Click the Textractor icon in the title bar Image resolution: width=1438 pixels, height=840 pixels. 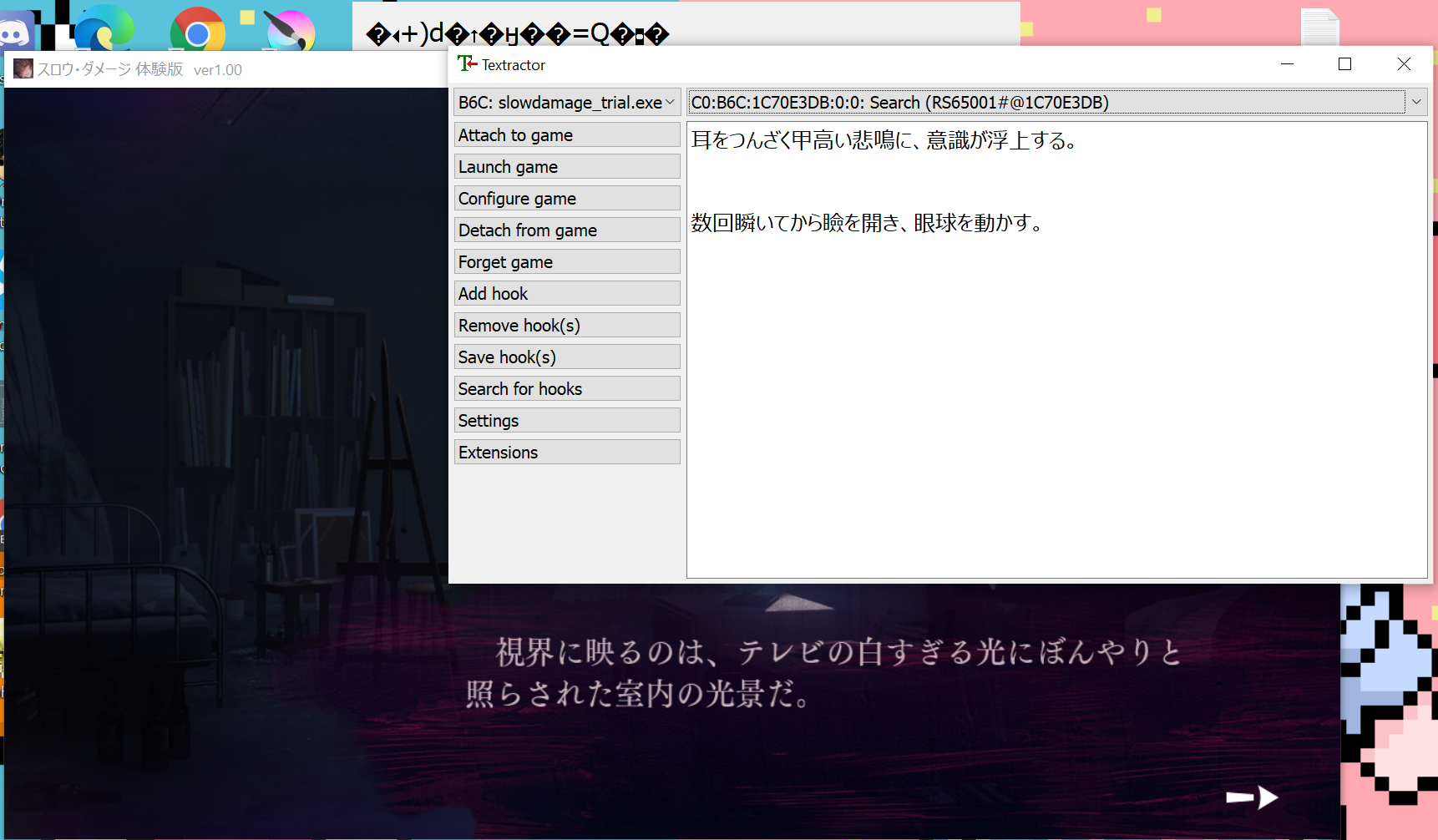coord(464,63)
